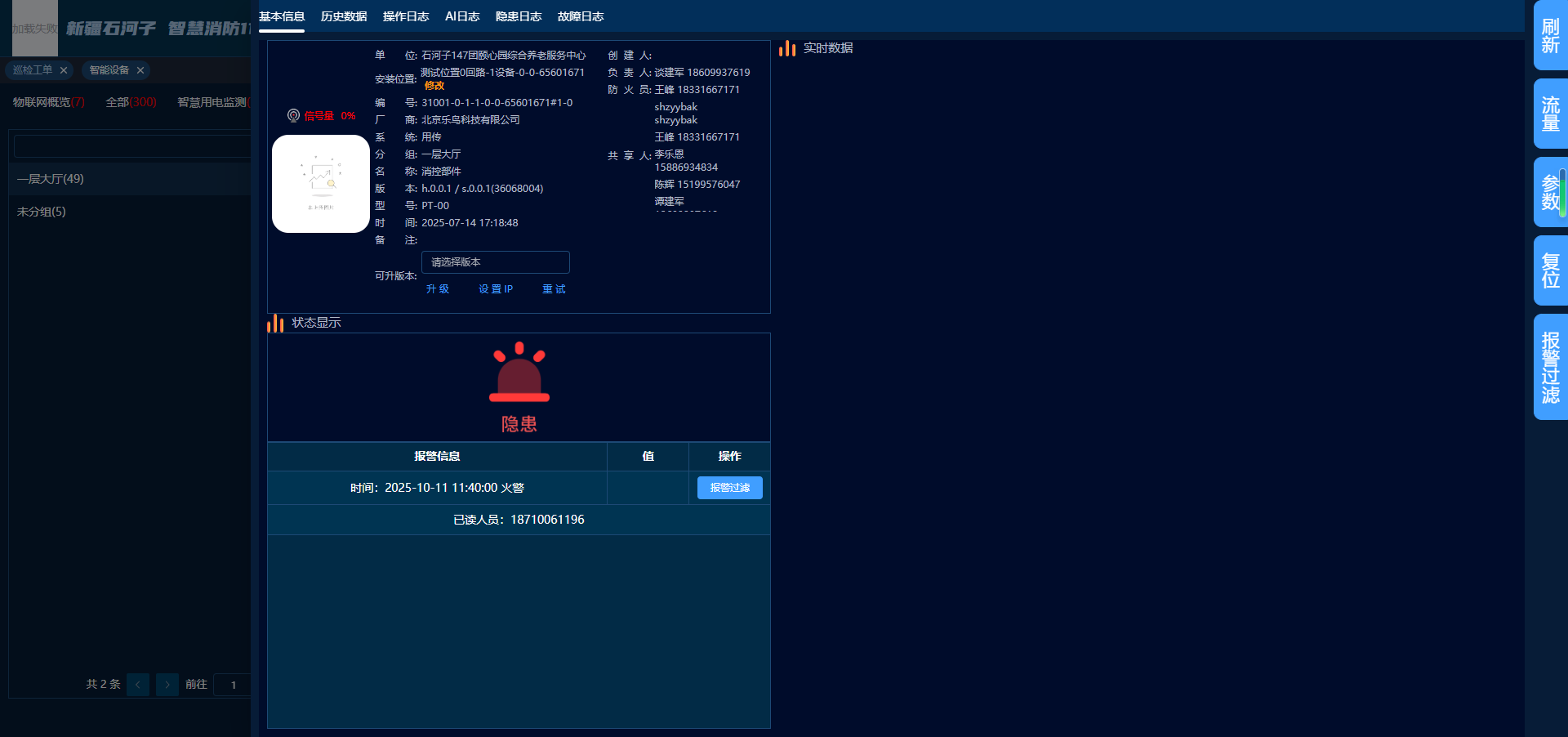Close the 智能设备 tab
1568x737 pixels.
140,70
